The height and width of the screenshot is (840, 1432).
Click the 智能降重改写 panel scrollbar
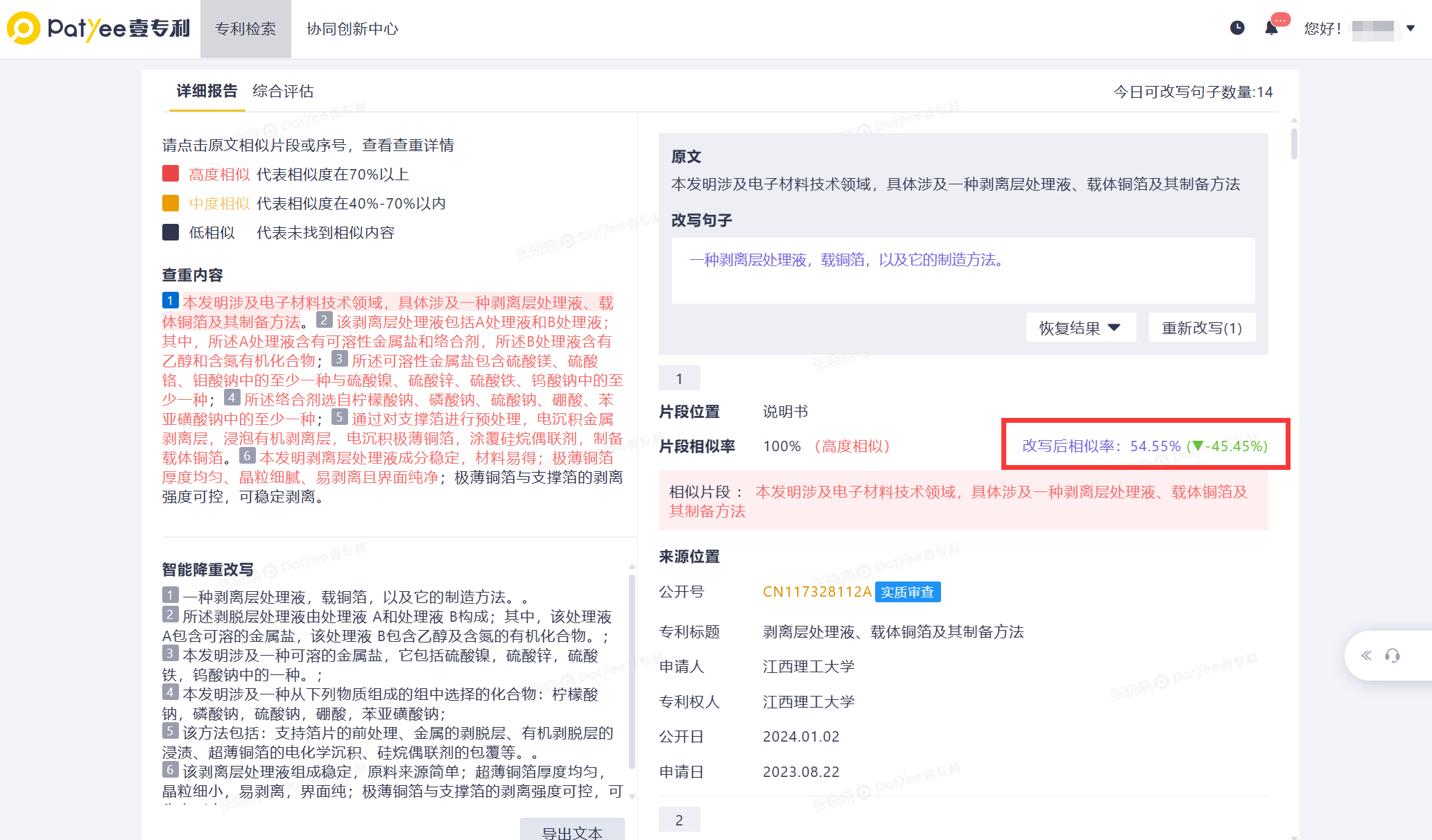point(632,670)
